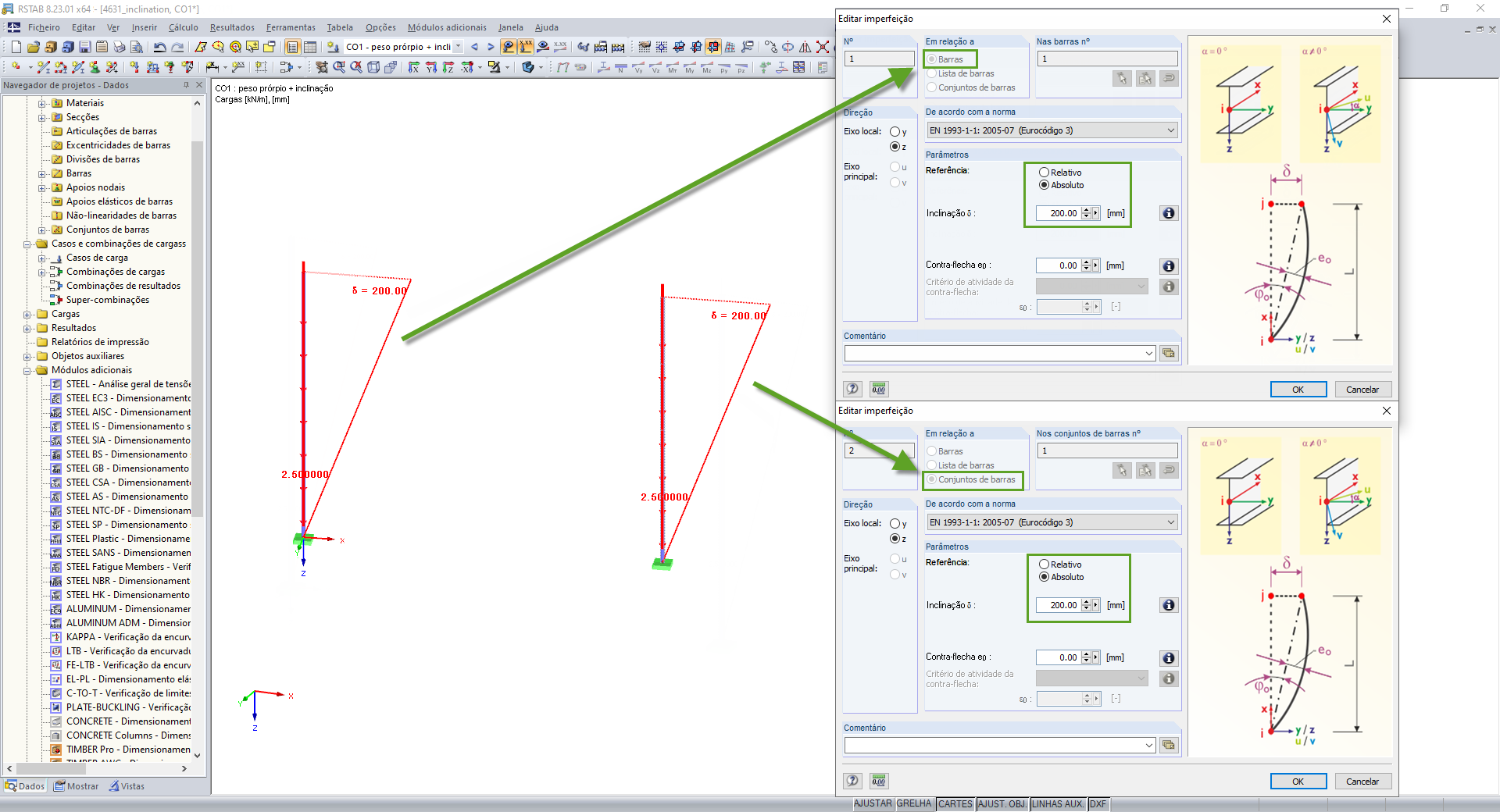Switch to the Mostrar navigator tab
Screen dimensions: 1500x812
77,786
